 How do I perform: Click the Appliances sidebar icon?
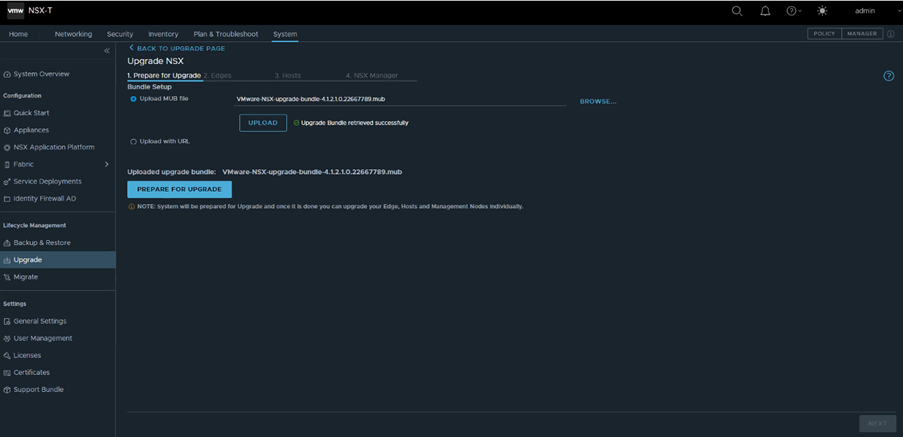pos(7,130)
